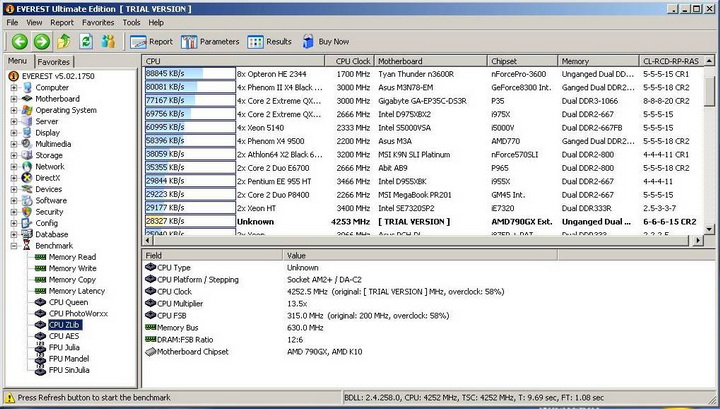The width and height of the screenshot is (720, 409).
Task: Select the Devices icon in tree
Action: tap(27, 189)
